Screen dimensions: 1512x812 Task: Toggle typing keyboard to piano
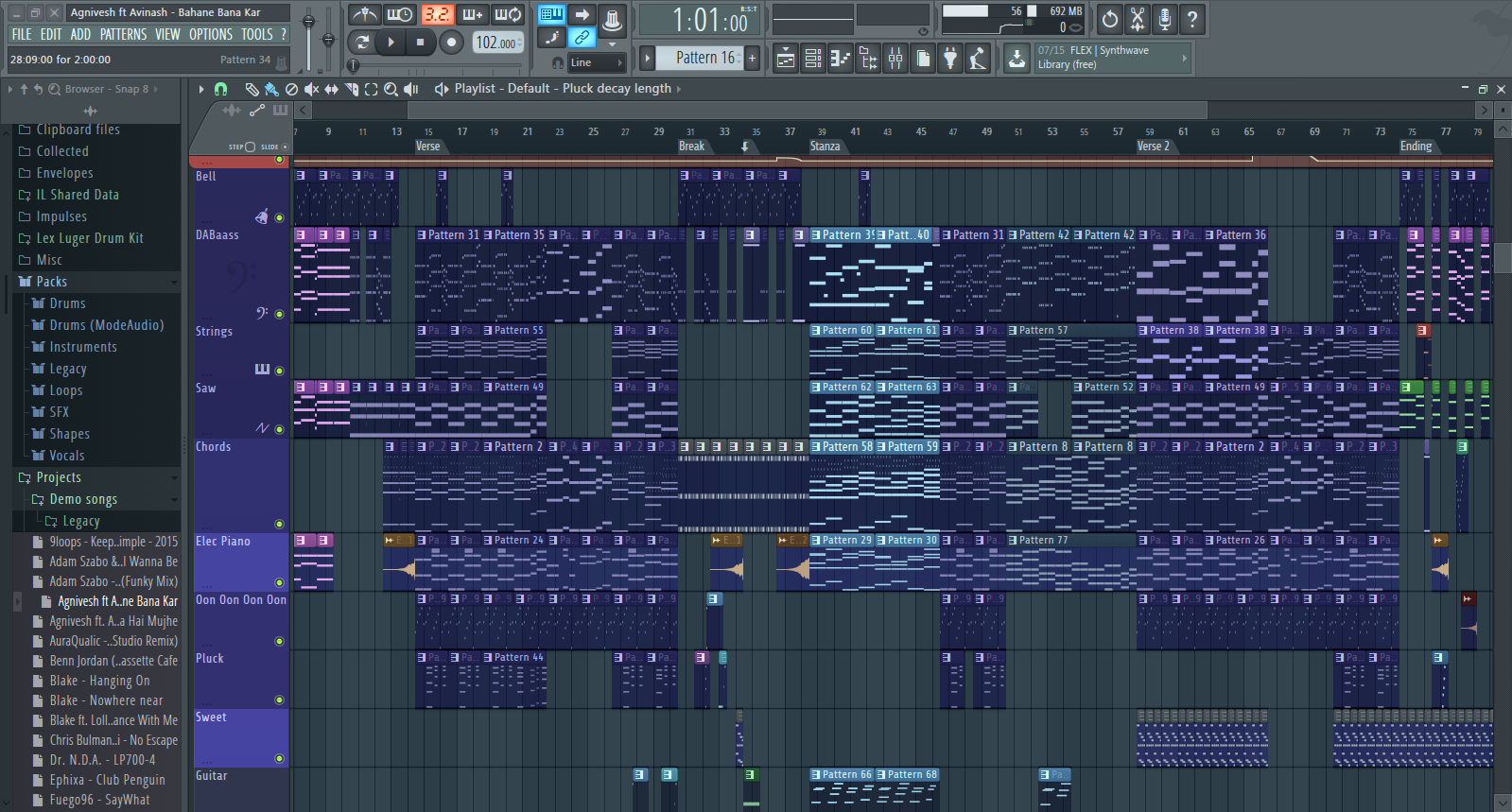tap(551, 14)
